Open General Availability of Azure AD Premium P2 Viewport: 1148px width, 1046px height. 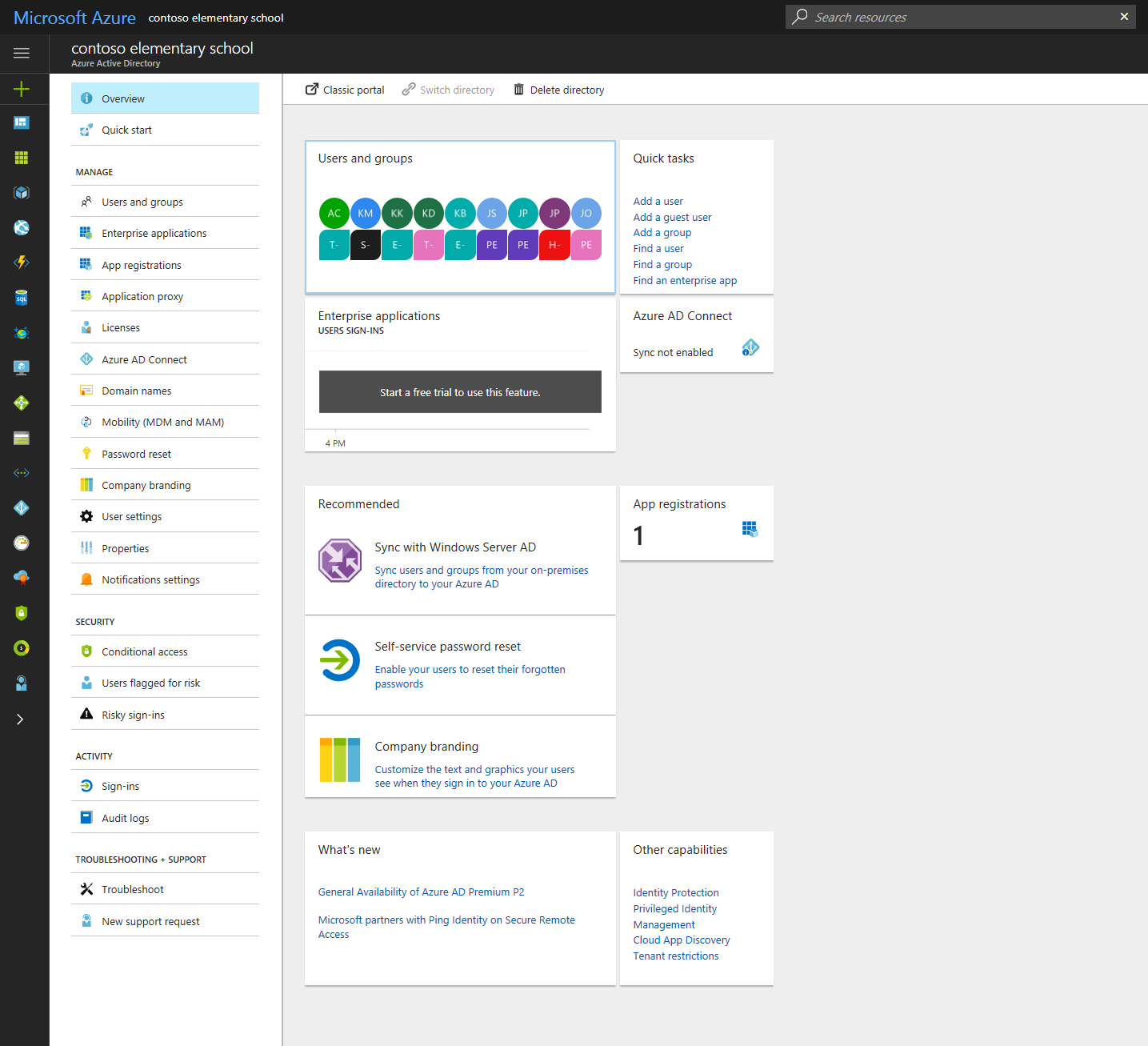coord(421,892)
